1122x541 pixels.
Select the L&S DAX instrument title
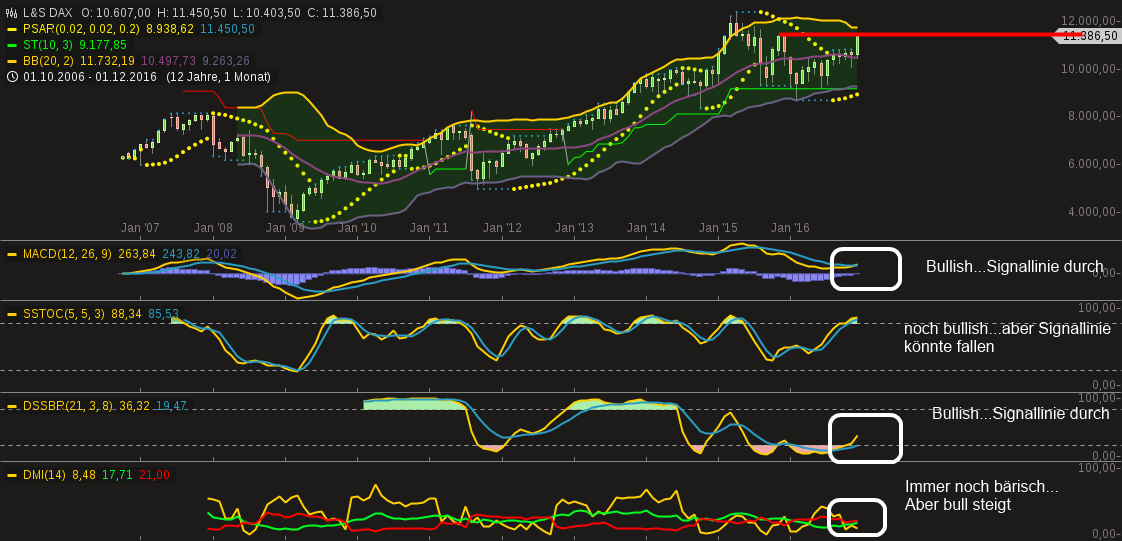tap(47, 13)
